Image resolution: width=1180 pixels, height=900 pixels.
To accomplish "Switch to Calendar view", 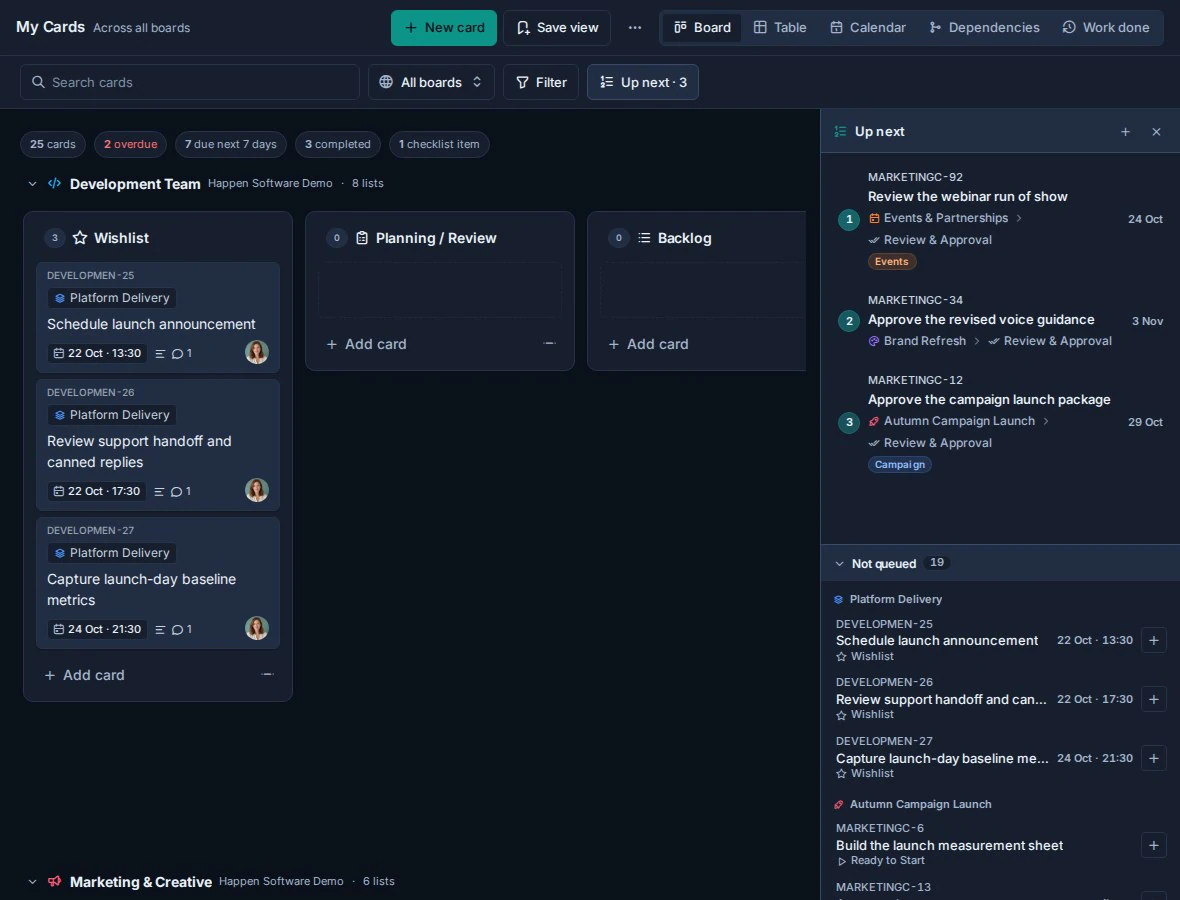I will click(868, 28).
